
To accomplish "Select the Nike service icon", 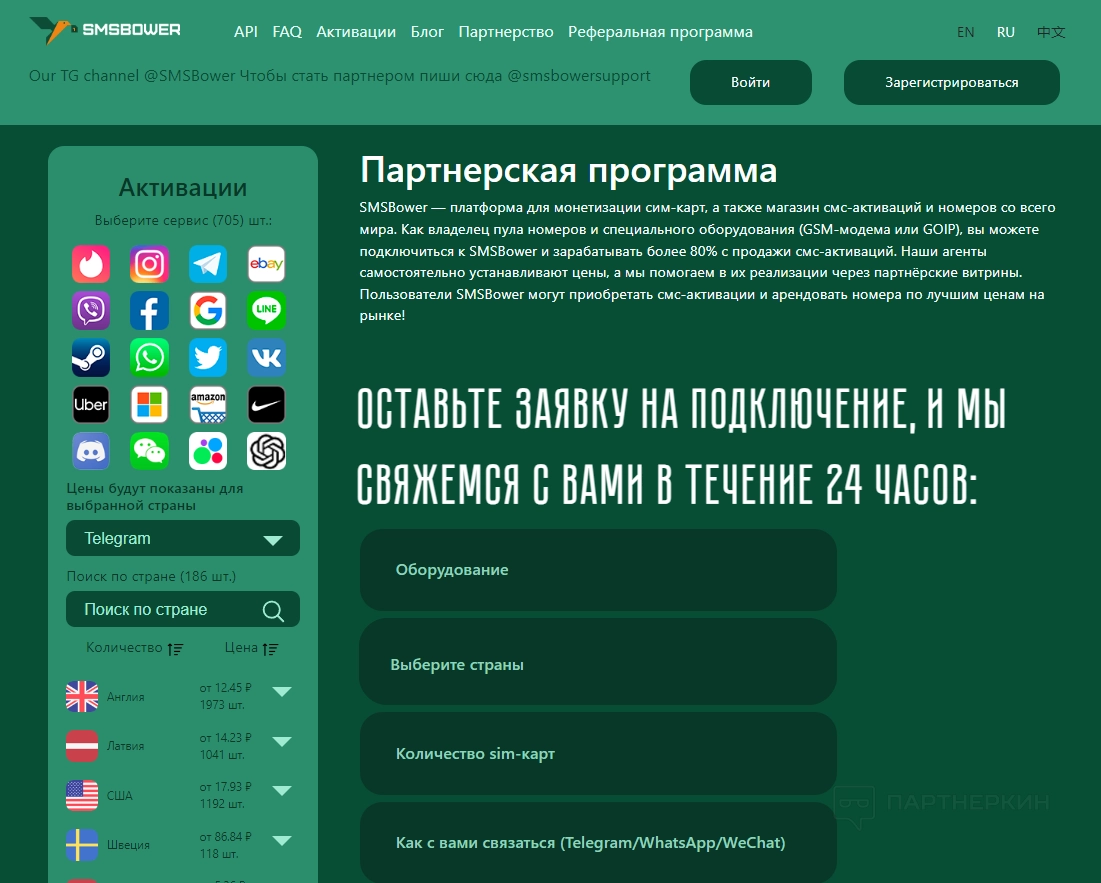I will [267, 404].
